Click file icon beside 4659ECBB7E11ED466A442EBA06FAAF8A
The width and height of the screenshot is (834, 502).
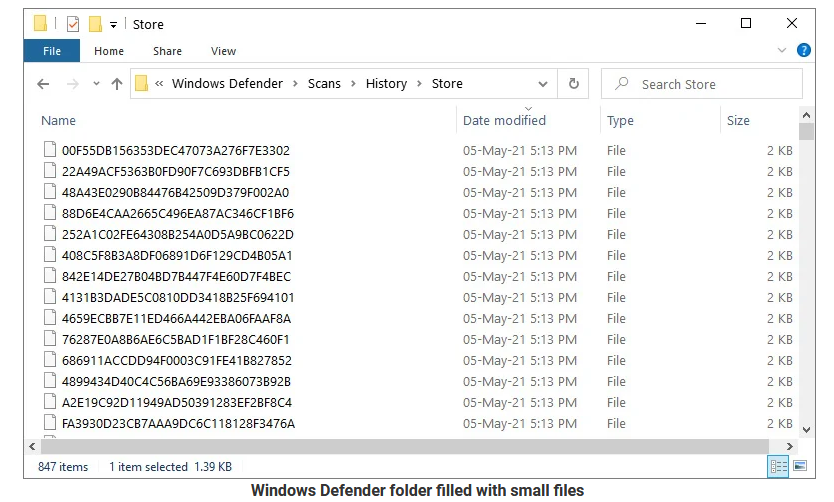coord(50,317)
